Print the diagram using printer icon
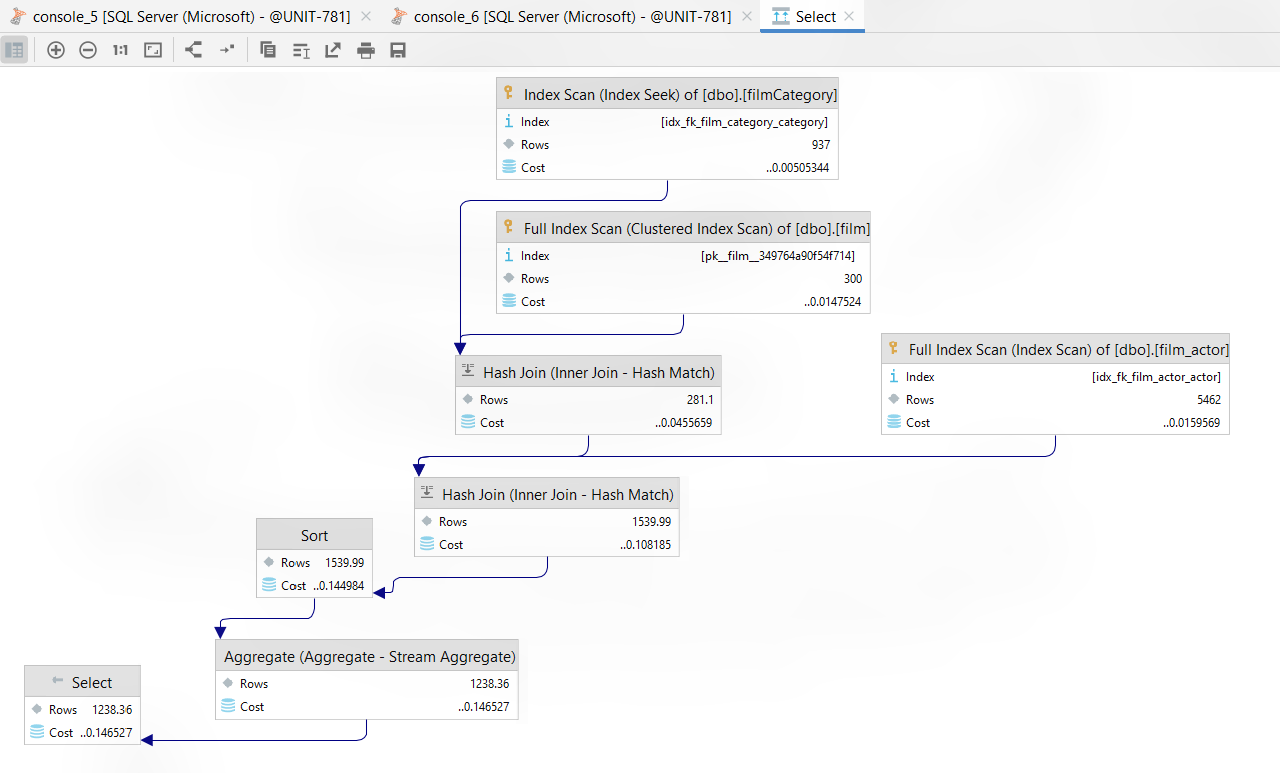Viewport: 1280px width, 773px height. point(366,50)
